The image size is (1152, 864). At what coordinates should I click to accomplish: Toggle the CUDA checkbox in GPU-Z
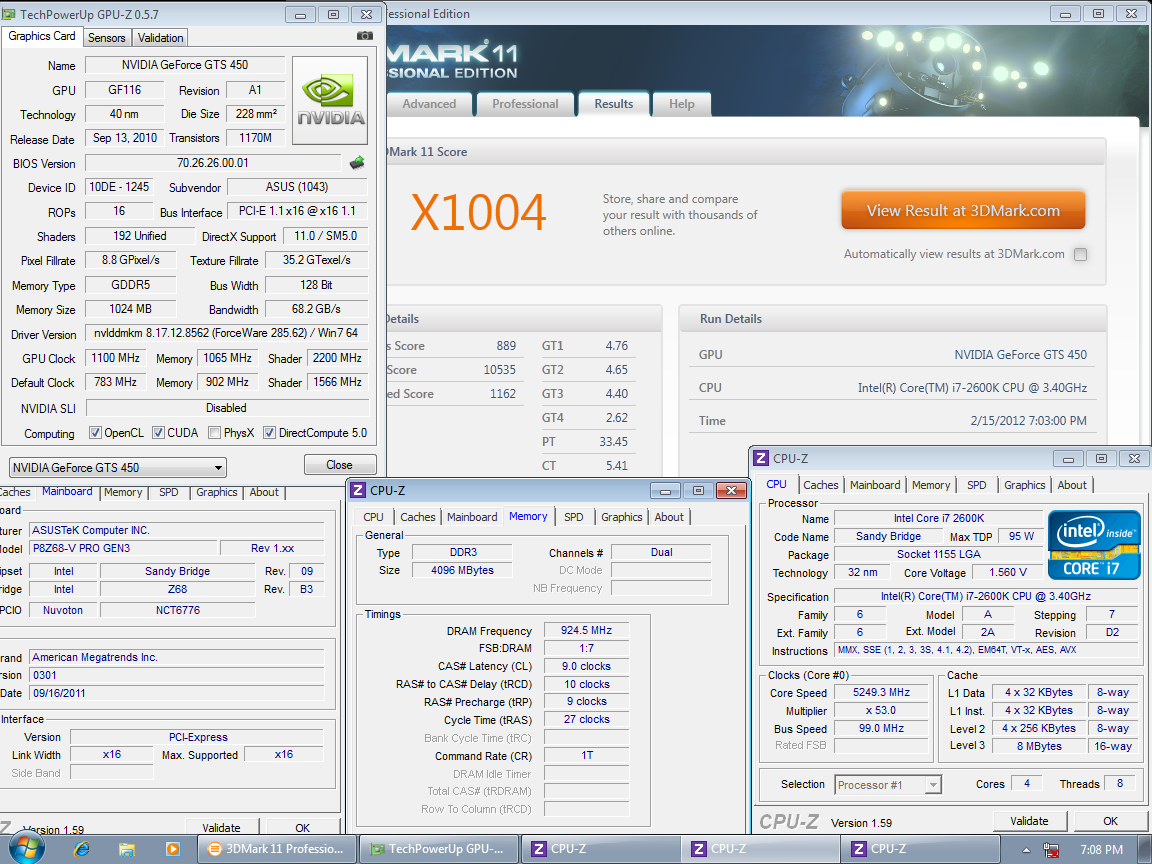(x=158, y=433)
